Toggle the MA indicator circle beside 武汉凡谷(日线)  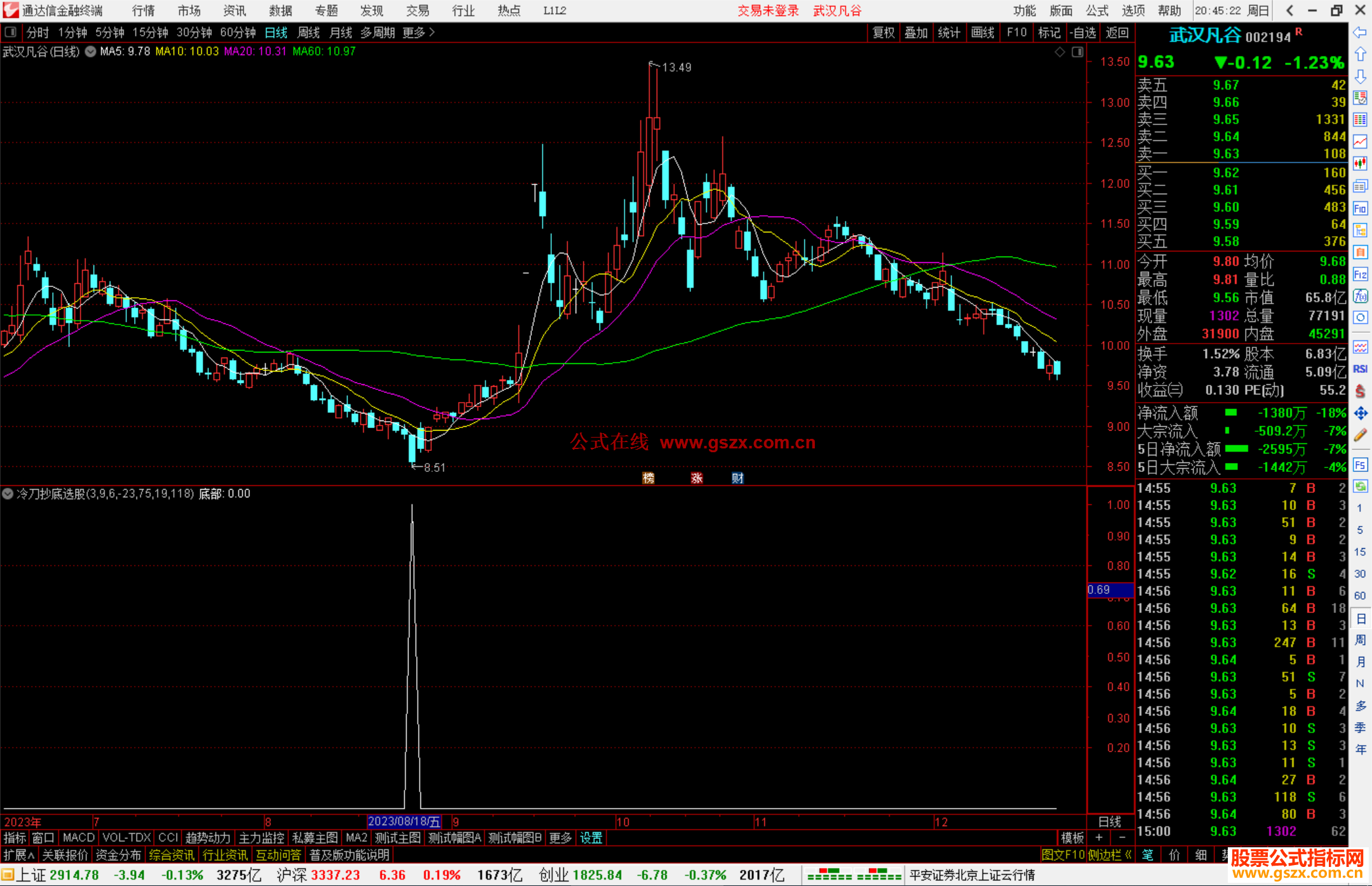(91, 51)
